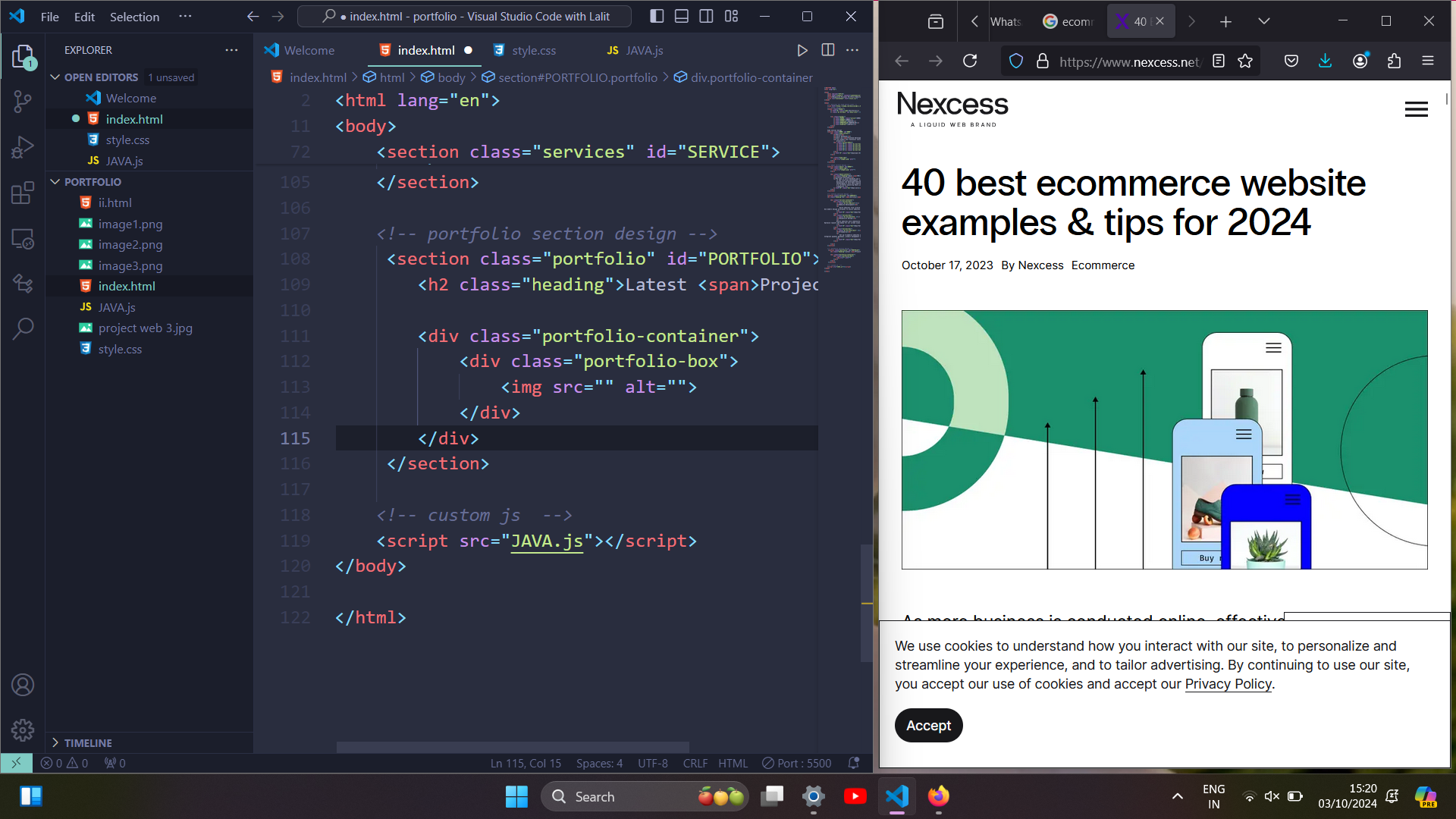
Task: Split the editor to the right
Action: [828, 50]
